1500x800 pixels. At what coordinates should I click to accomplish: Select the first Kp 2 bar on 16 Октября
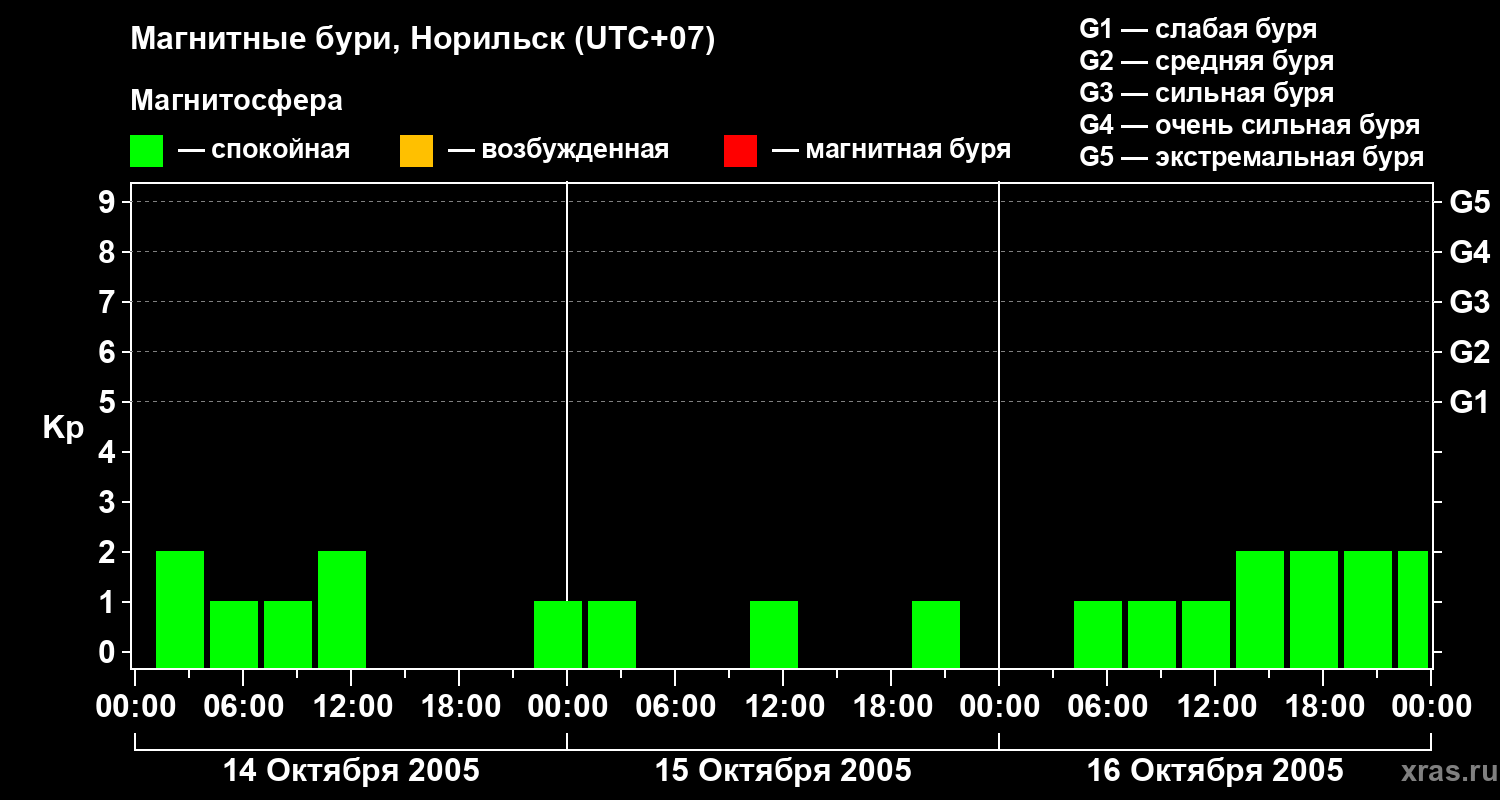tap(1260, 609)
